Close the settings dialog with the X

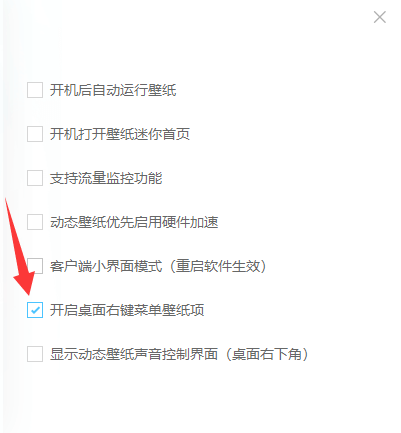380,17
